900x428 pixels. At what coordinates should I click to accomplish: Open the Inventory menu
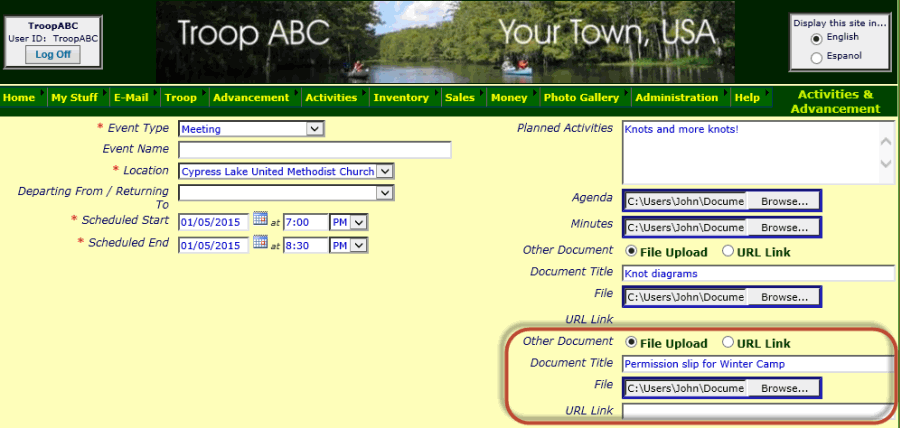tap(401, 98)
